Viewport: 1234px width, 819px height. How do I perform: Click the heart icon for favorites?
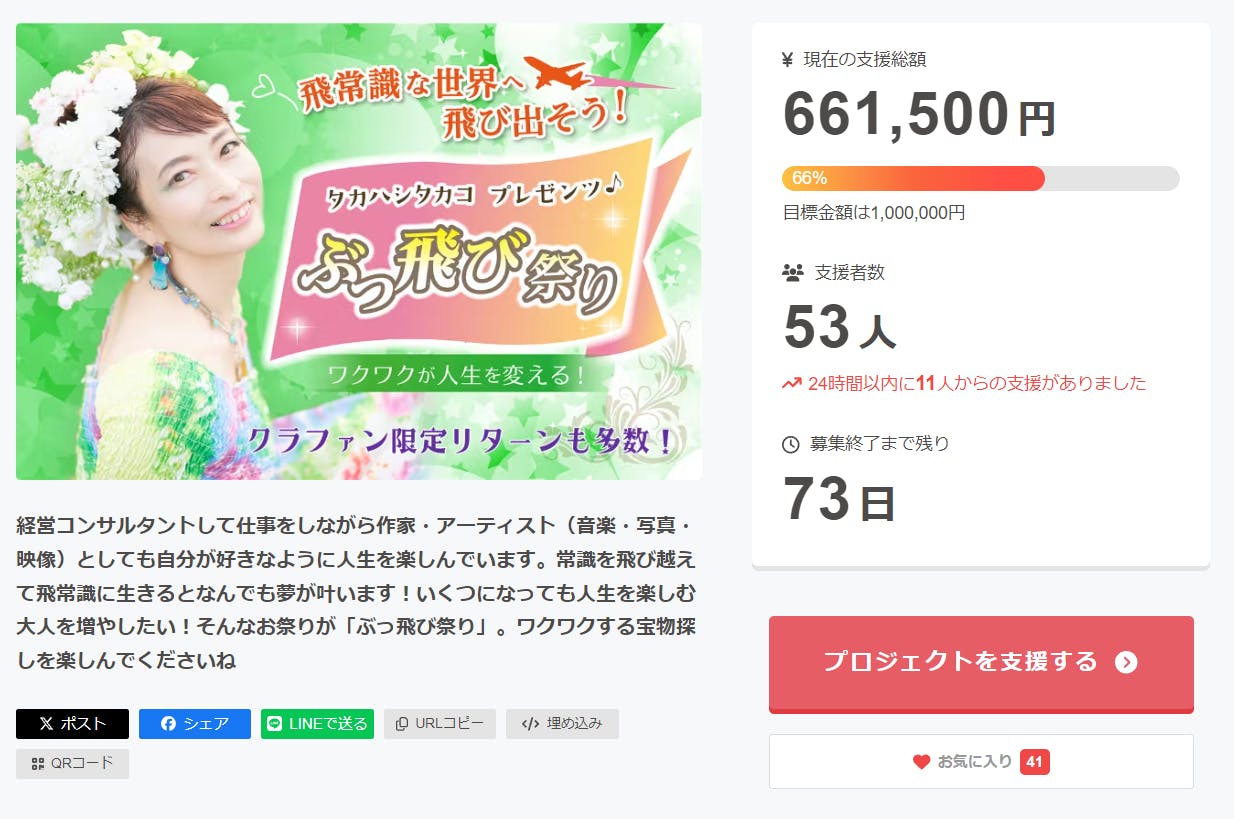[x=921, y=762]
